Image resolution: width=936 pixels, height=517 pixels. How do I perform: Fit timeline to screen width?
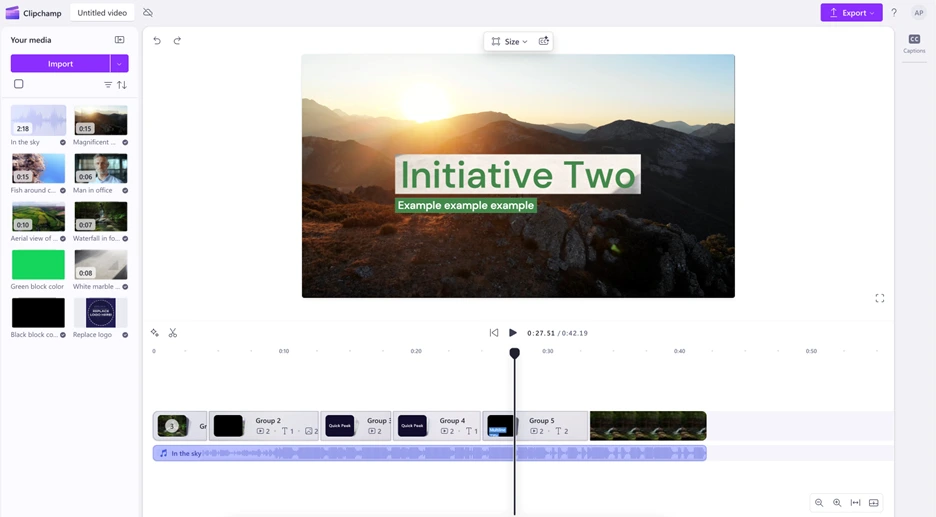pos(855,503)
